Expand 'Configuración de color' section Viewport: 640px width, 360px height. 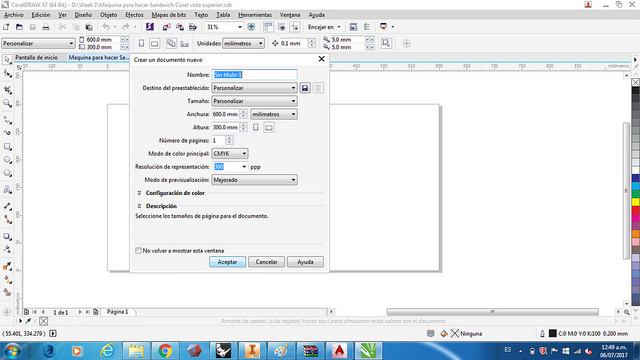click(x=139, y=193)
